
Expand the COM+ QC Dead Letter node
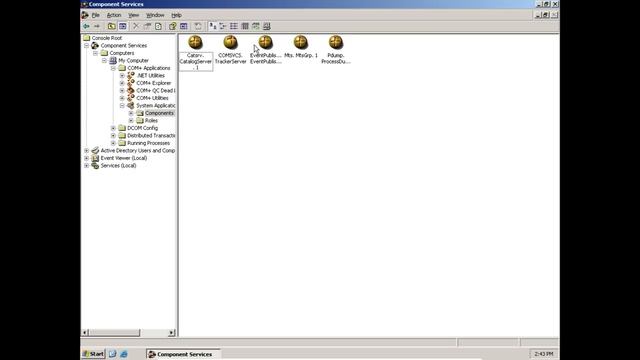(122, 91)
